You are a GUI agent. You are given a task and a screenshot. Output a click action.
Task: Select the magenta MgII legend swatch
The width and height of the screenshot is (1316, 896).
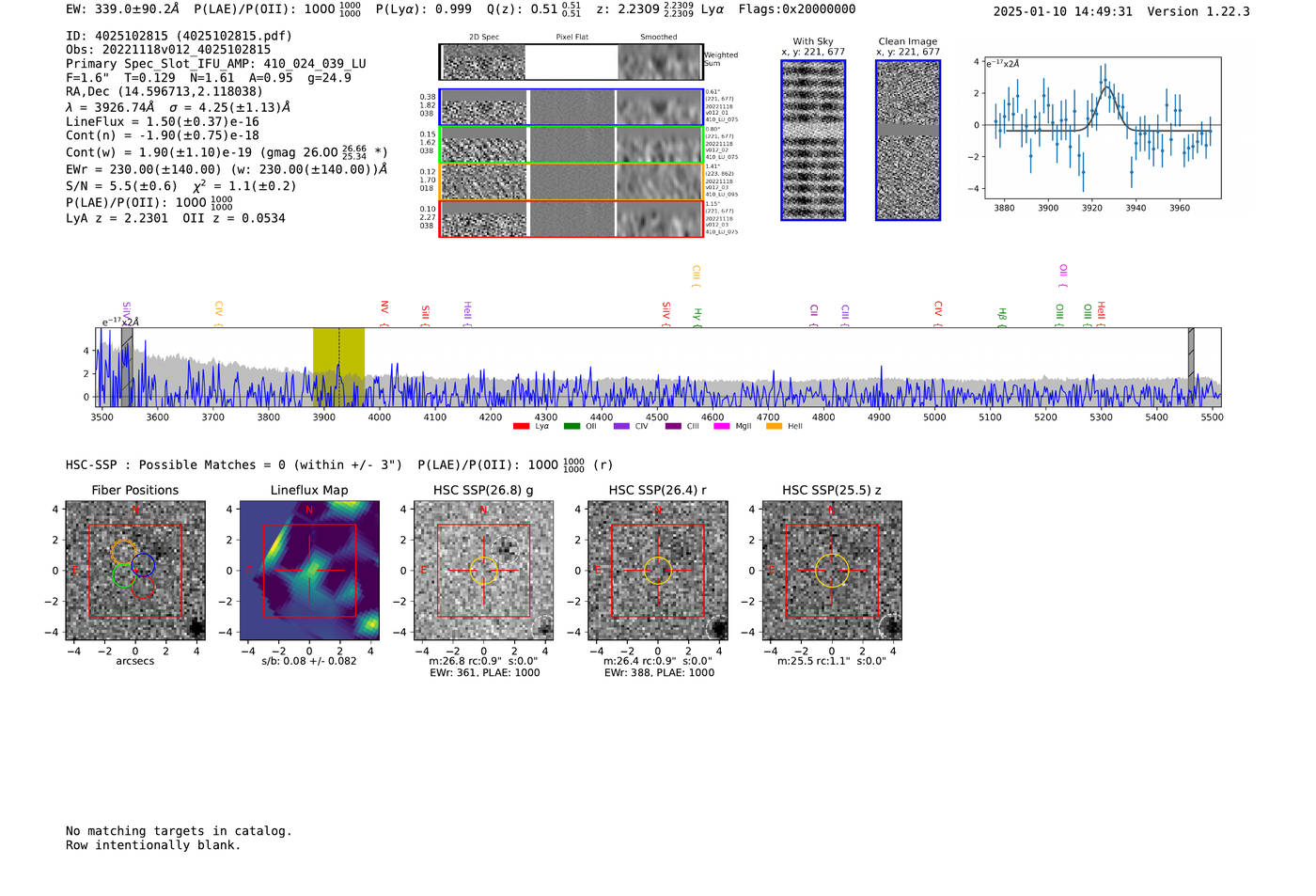click(x=722, y=426)
